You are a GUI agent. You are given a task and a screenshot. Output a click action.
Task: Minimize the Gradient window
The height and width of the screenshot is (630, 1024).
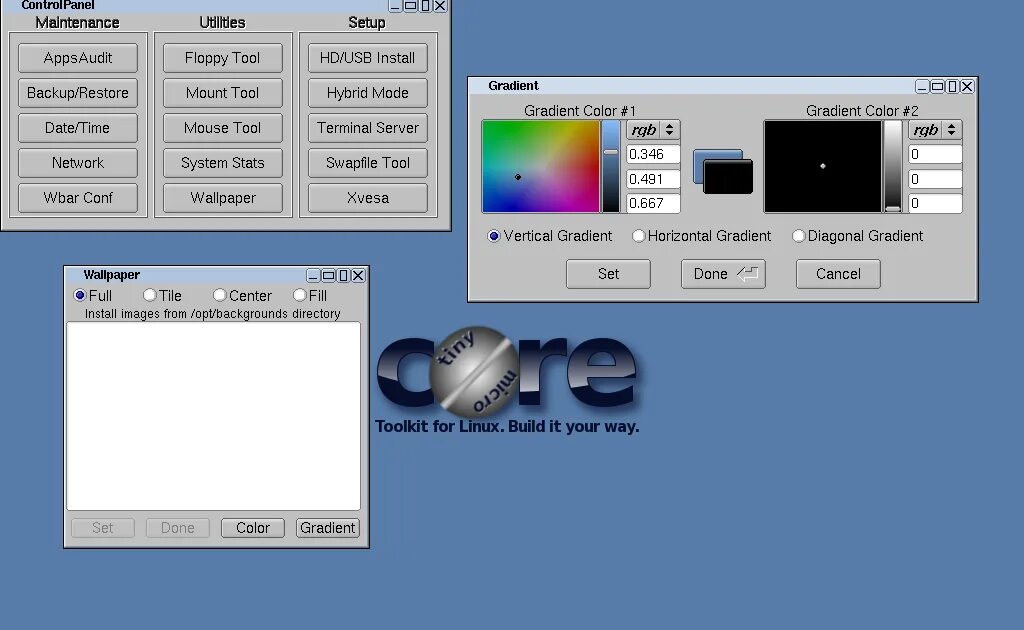[922, 86]
